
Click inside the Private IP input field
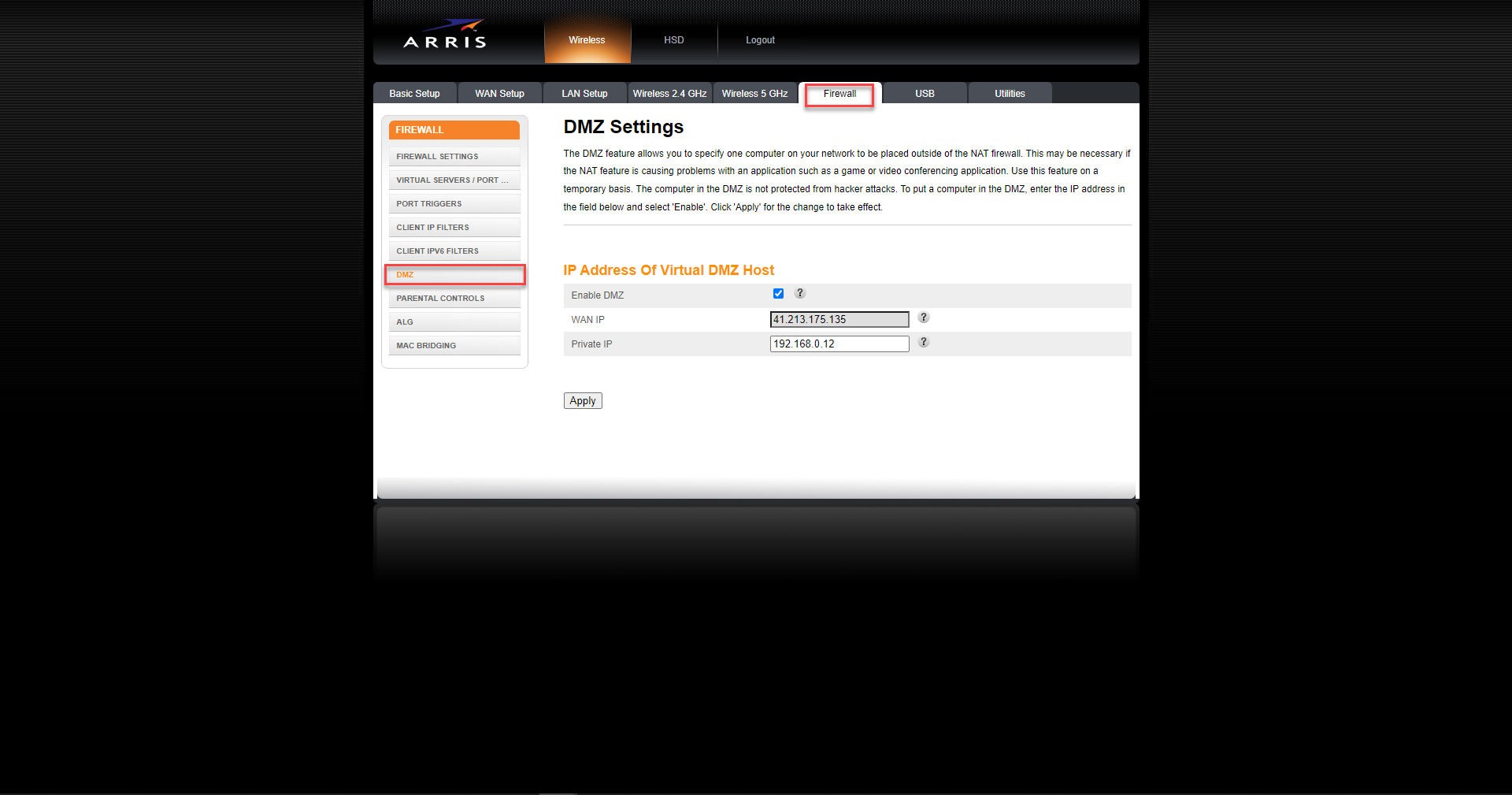click(x=838, y=344)
